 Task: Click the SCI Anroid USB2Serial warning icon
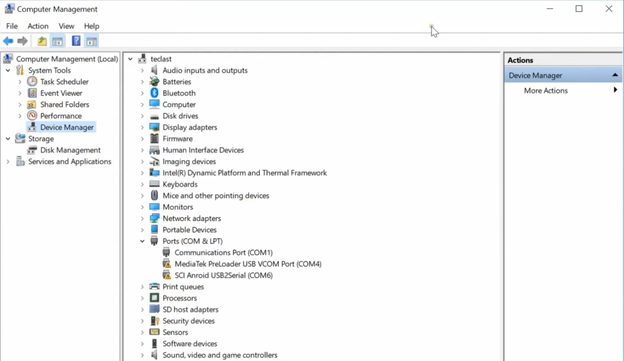pyautogui.click(x=167, y=275)
